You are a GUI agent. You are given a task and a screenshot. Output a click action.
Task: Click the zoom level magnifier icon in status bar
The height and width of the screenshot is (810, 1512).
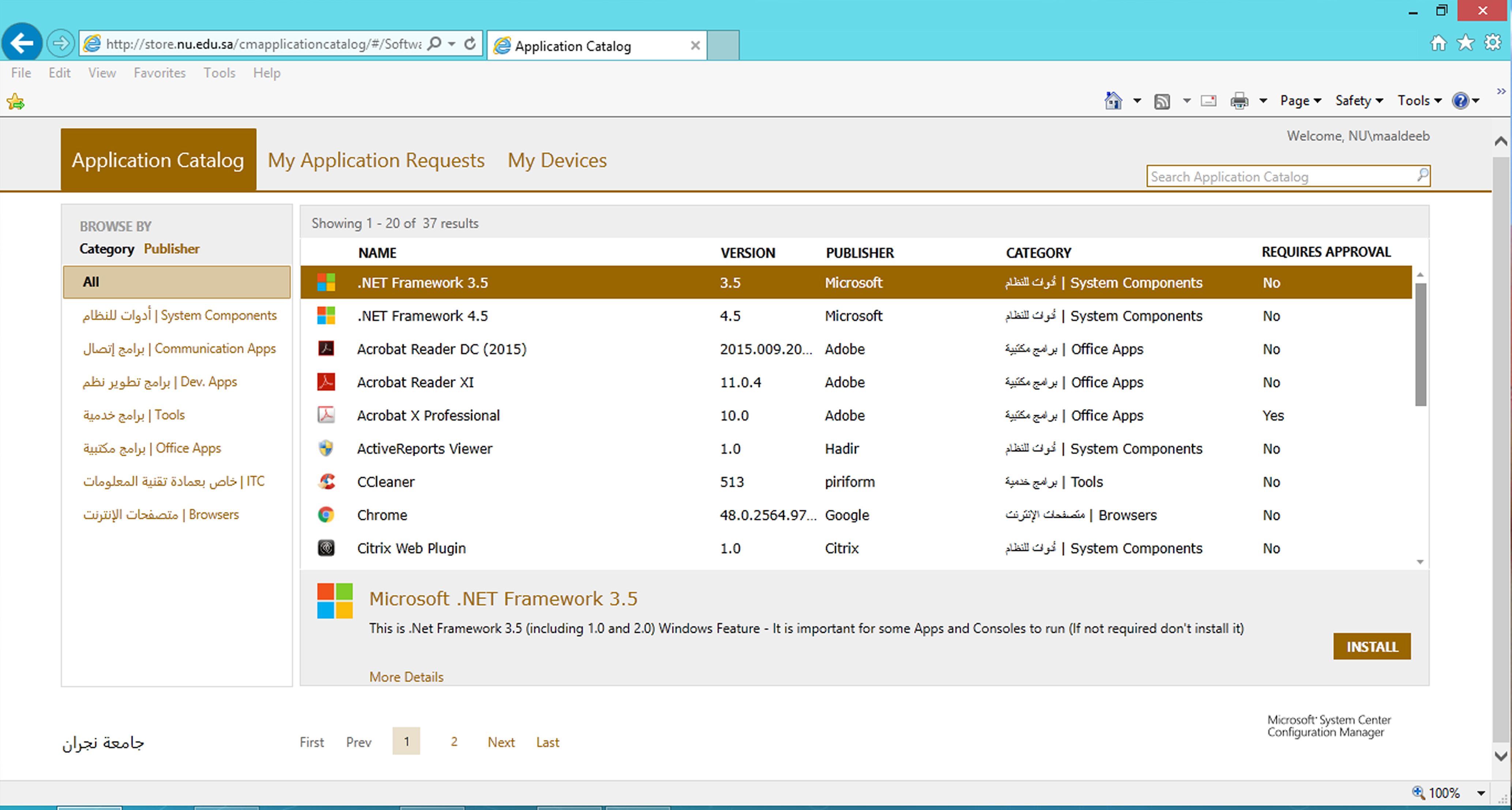click(x=1418, y=792)
